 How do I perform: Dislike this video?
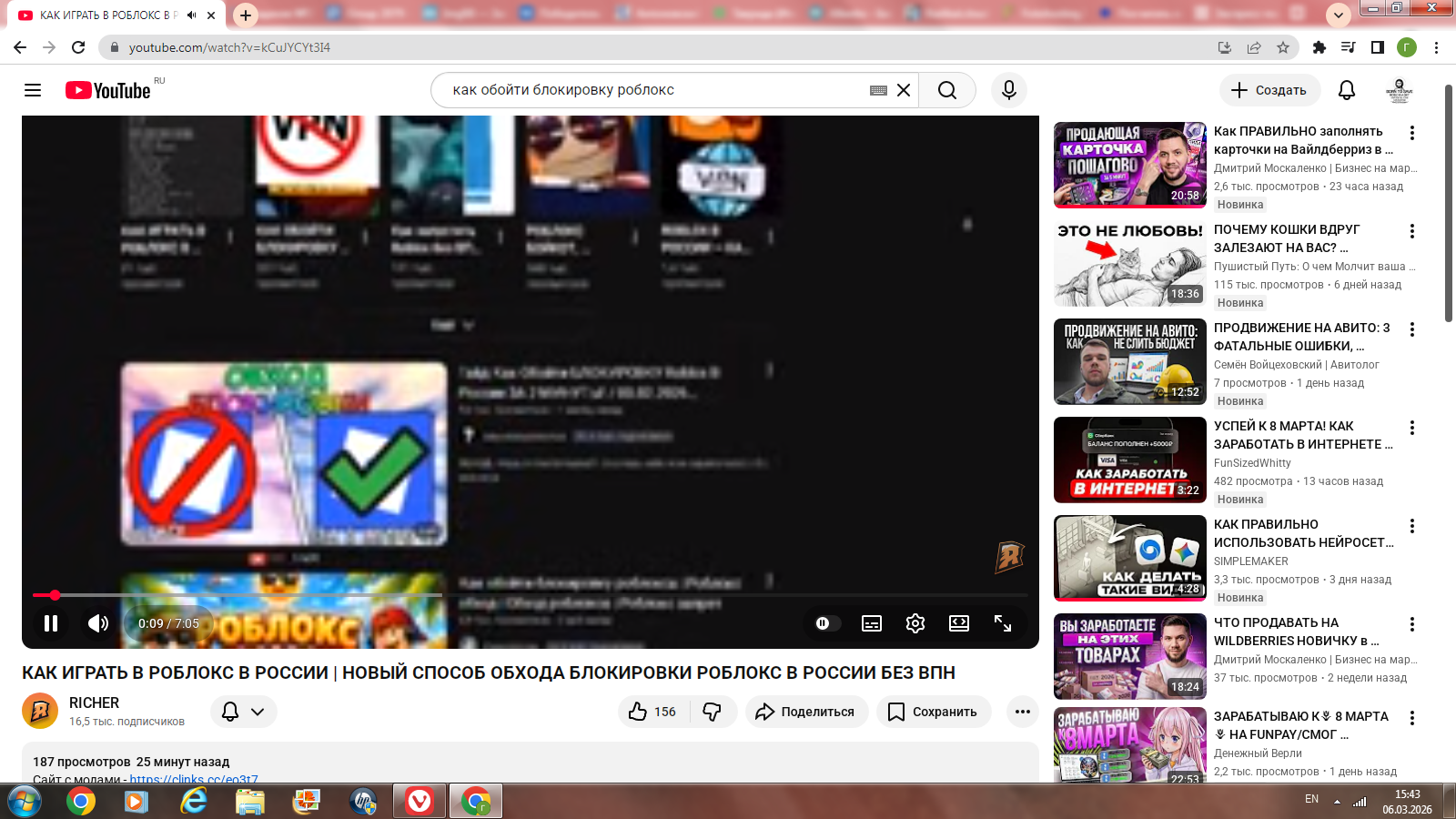713,712
